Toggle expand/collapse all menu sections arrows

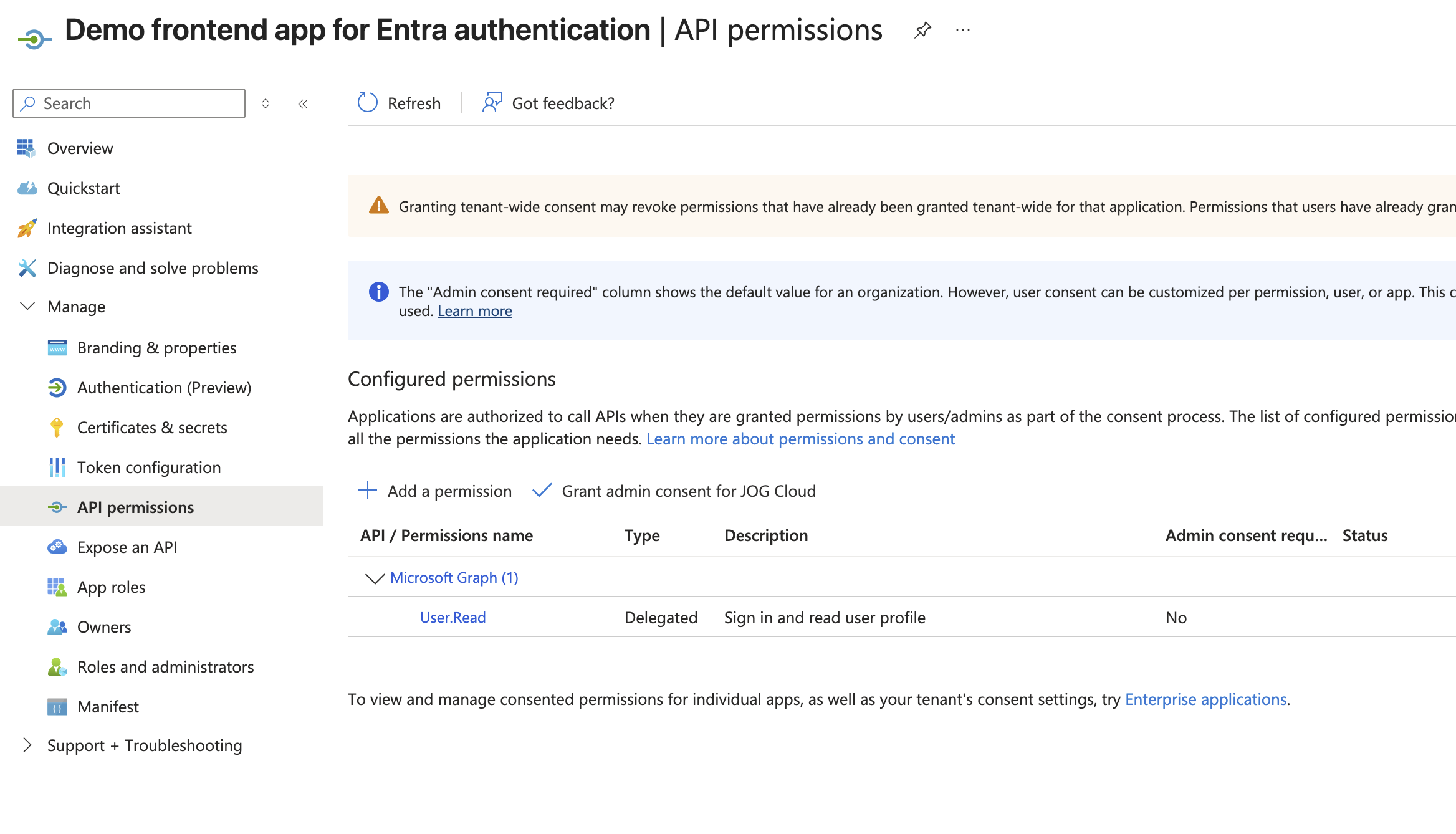coord(266,103)
